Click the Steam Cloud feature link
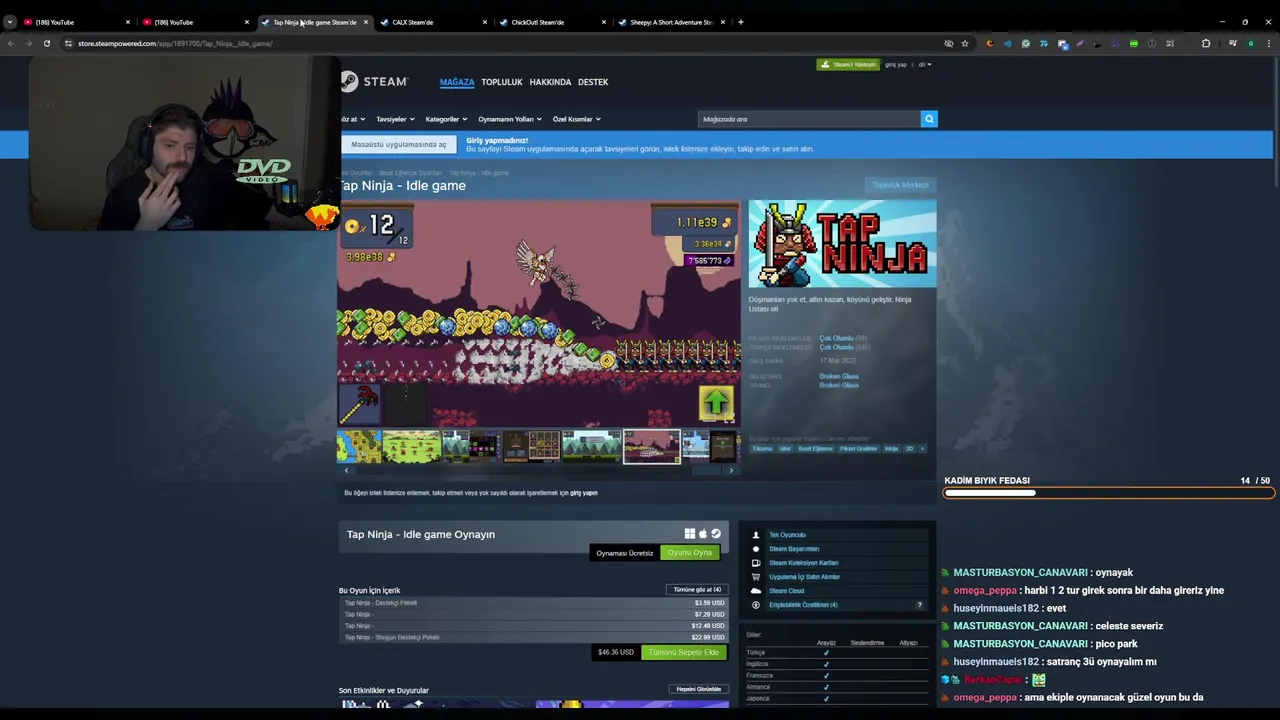Image resolution: width=1280 pixels, height=720 pixels. (786, 591)
